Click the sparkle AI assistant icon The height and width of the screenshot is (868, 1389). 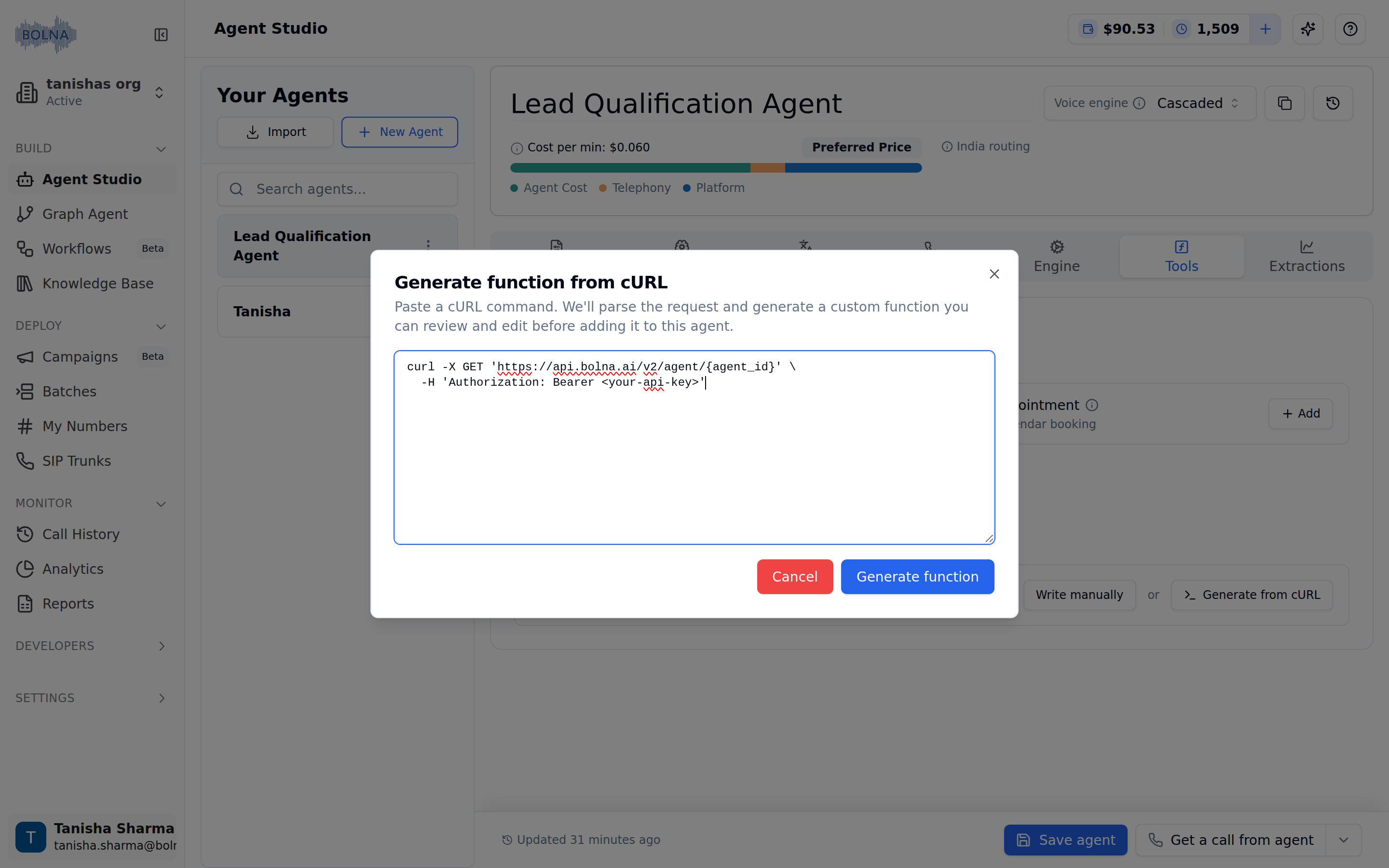1307,29
